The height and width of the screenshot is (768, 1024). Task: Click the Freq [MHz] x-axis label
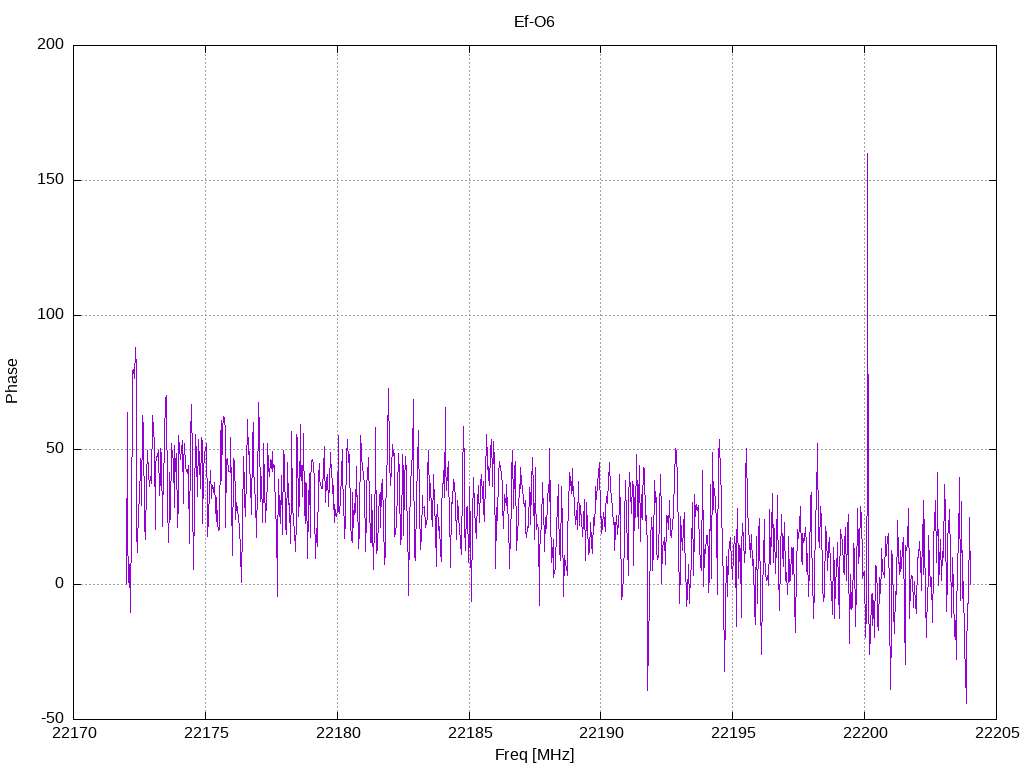click(x=534, y=754)
